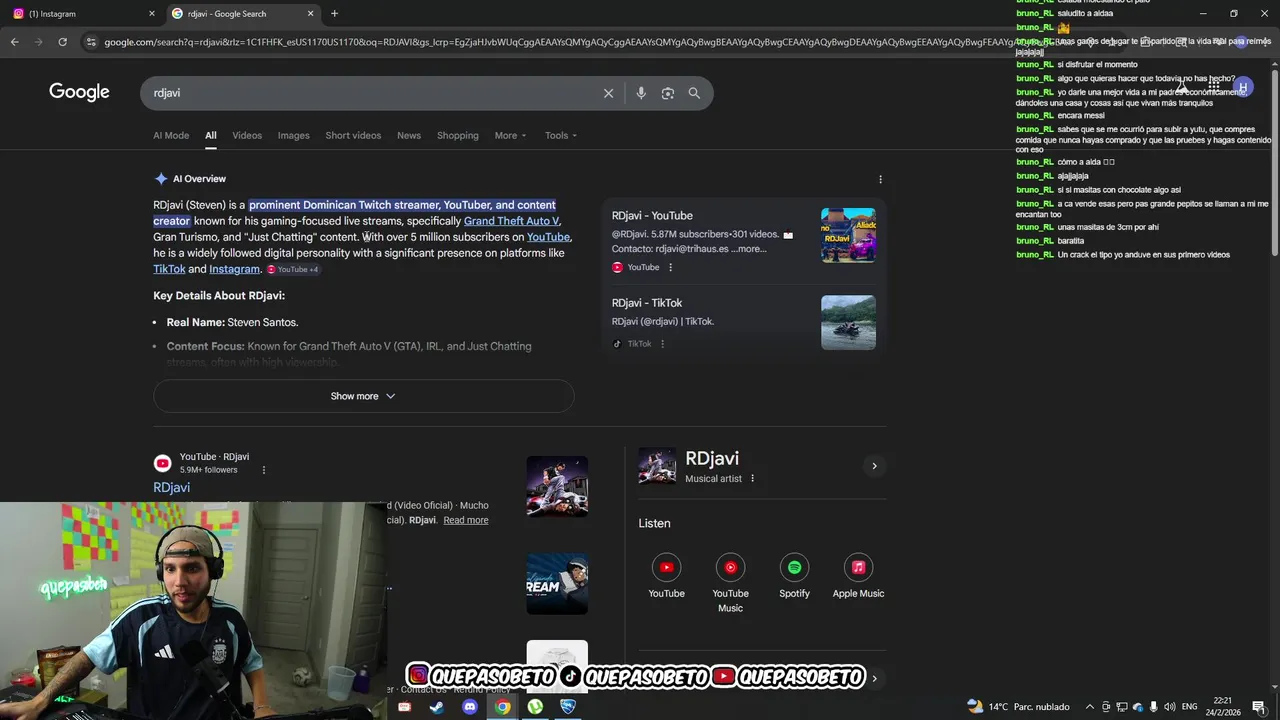Screen dimensions: 1280x720
Task: Focus the Google search input field
Action: click(370, 93)
